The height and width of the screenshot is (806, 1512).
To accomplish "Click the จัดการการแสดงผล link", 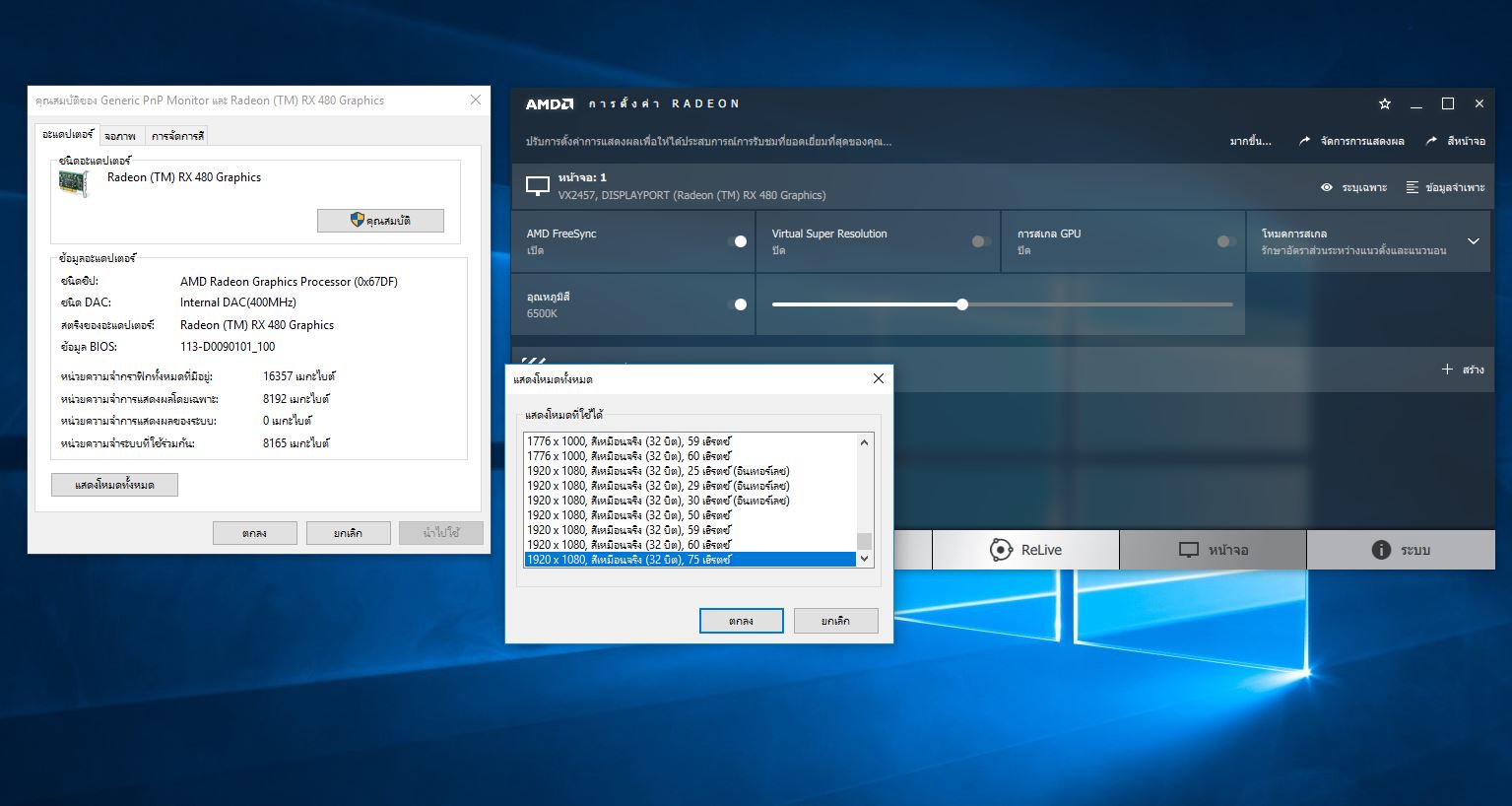I will [1362, 141].
